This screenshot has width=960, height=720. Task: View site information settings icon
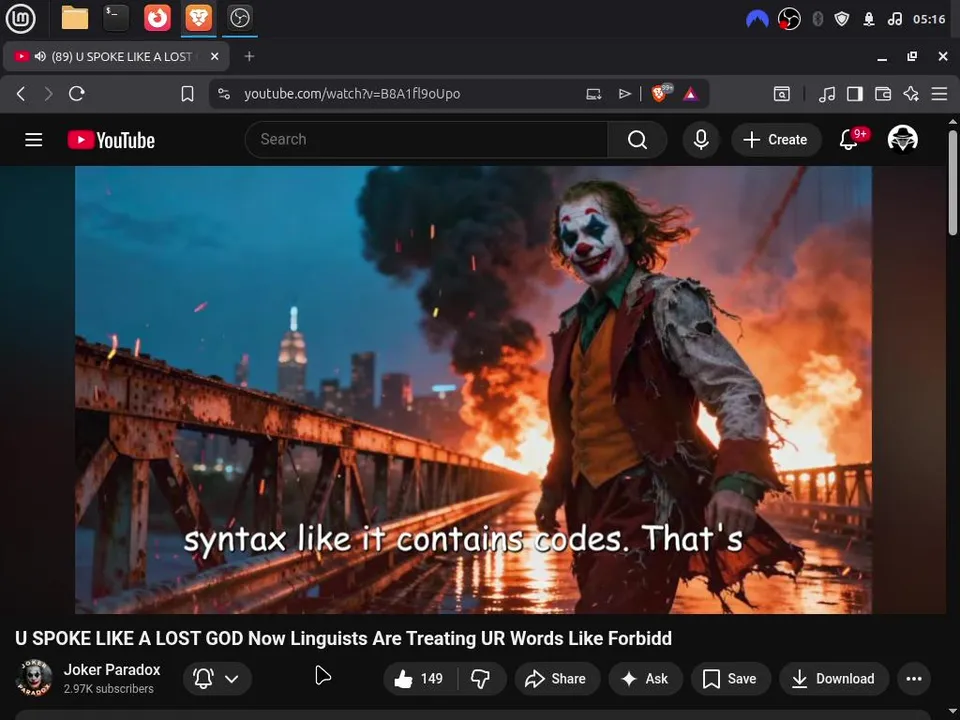click(x=224, y=94)
